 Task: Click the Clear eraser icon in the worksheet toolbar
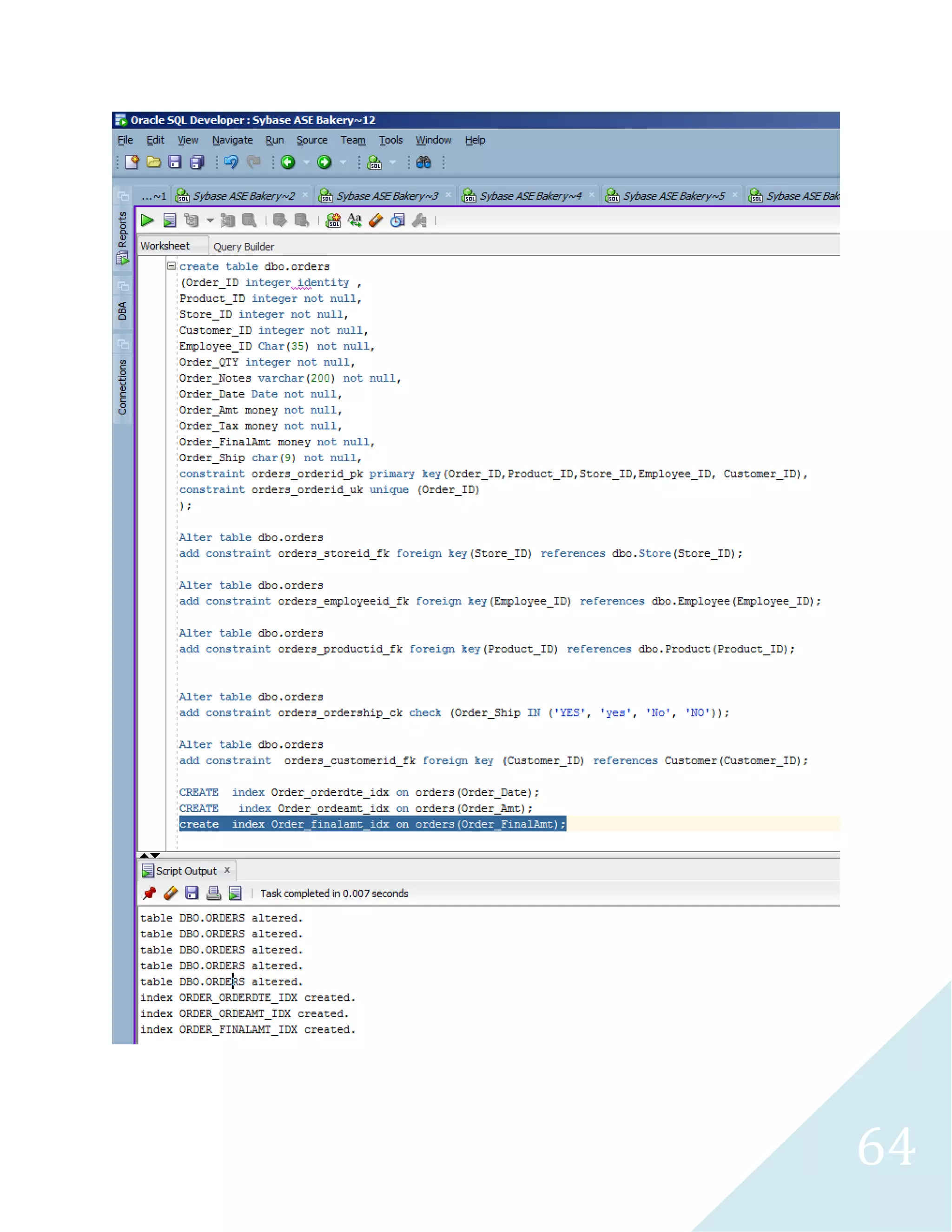376,220
